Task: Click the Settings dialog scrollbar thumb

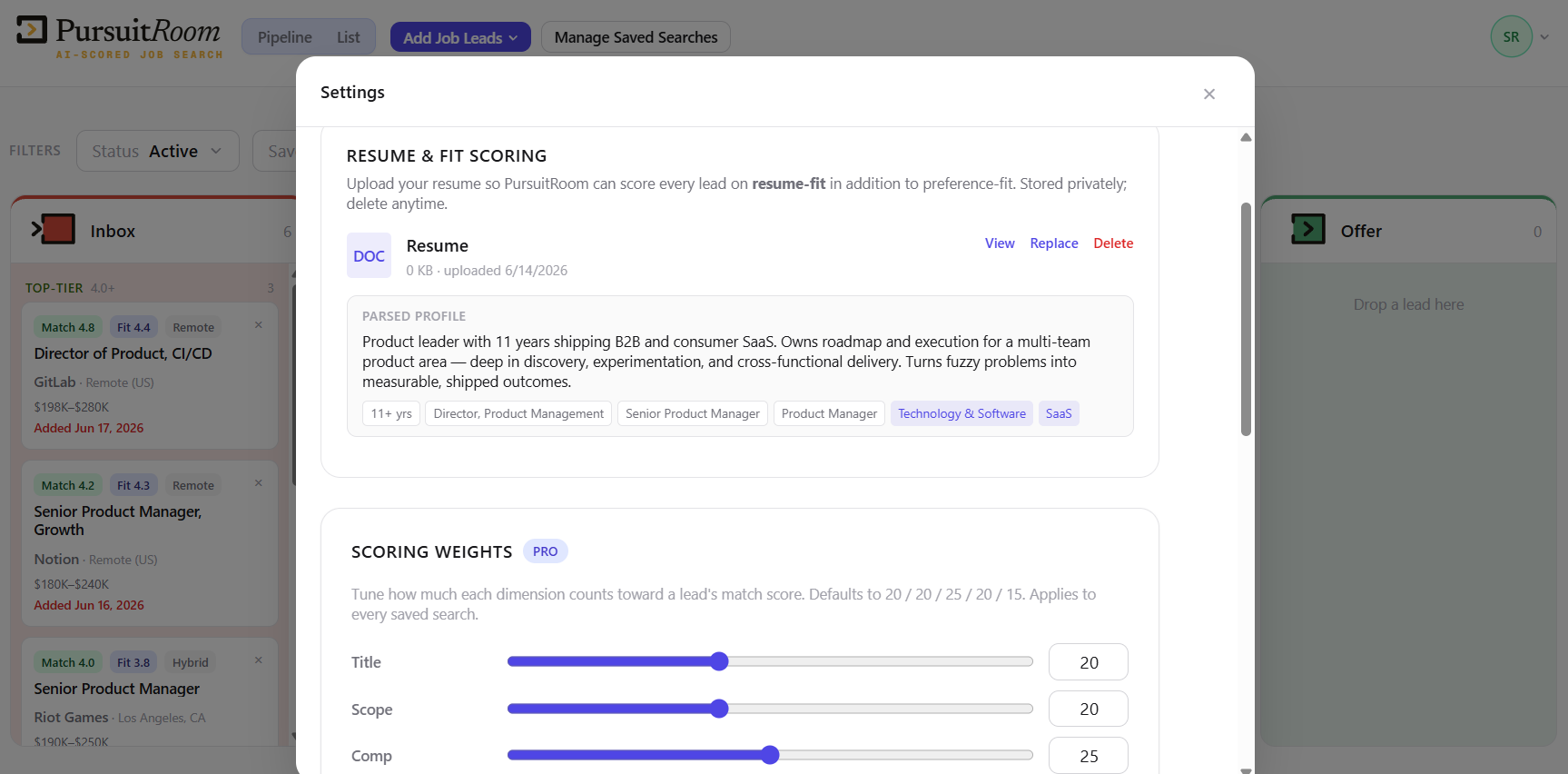Action: click(1246, 319)
